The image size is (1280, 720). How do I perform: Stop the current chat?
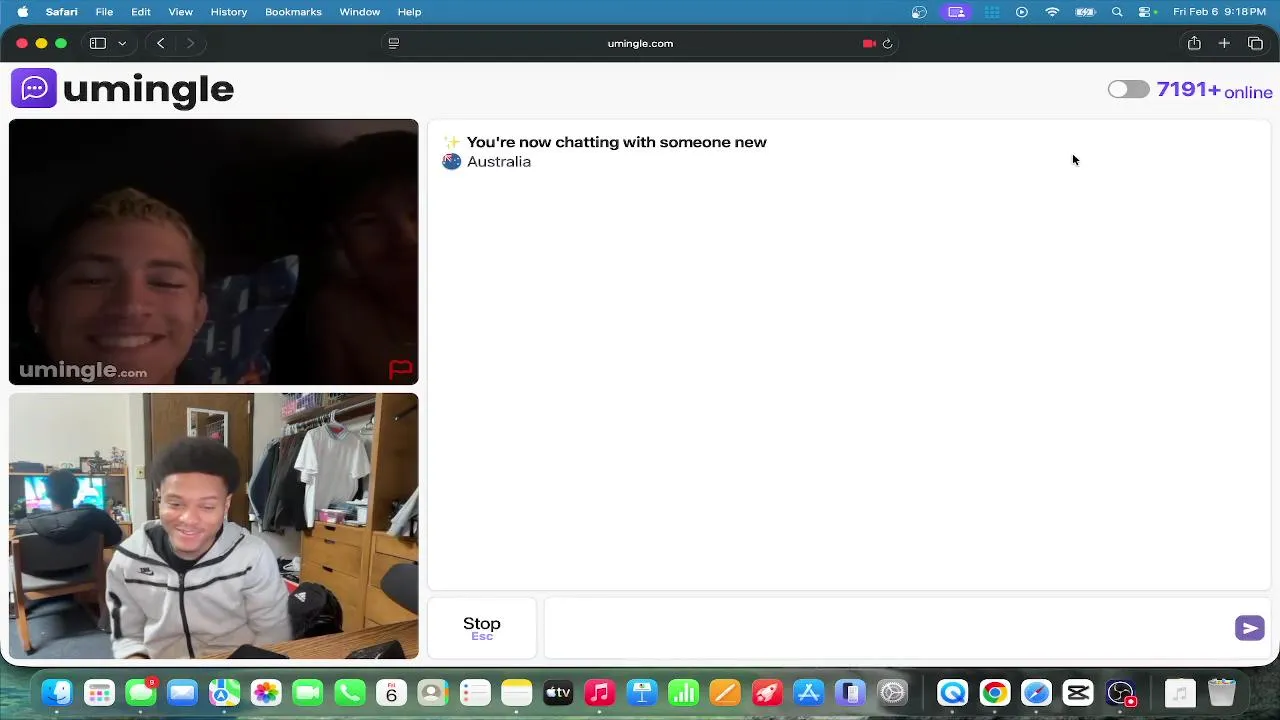click(482, 628)
